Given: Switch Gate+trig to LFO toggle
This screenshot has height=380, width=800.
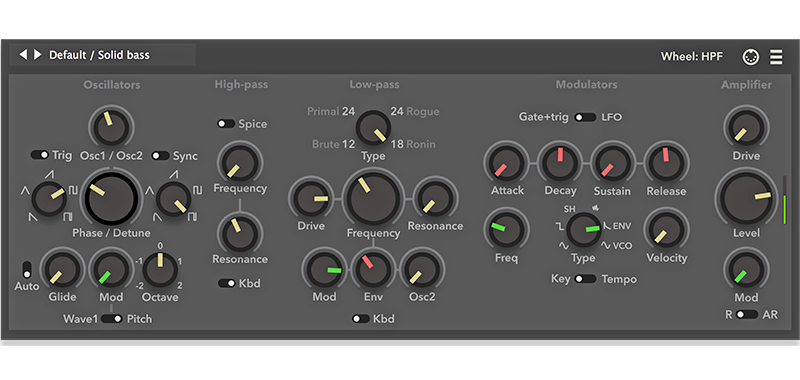Looking at the screenshot, I should pos(585,117).
